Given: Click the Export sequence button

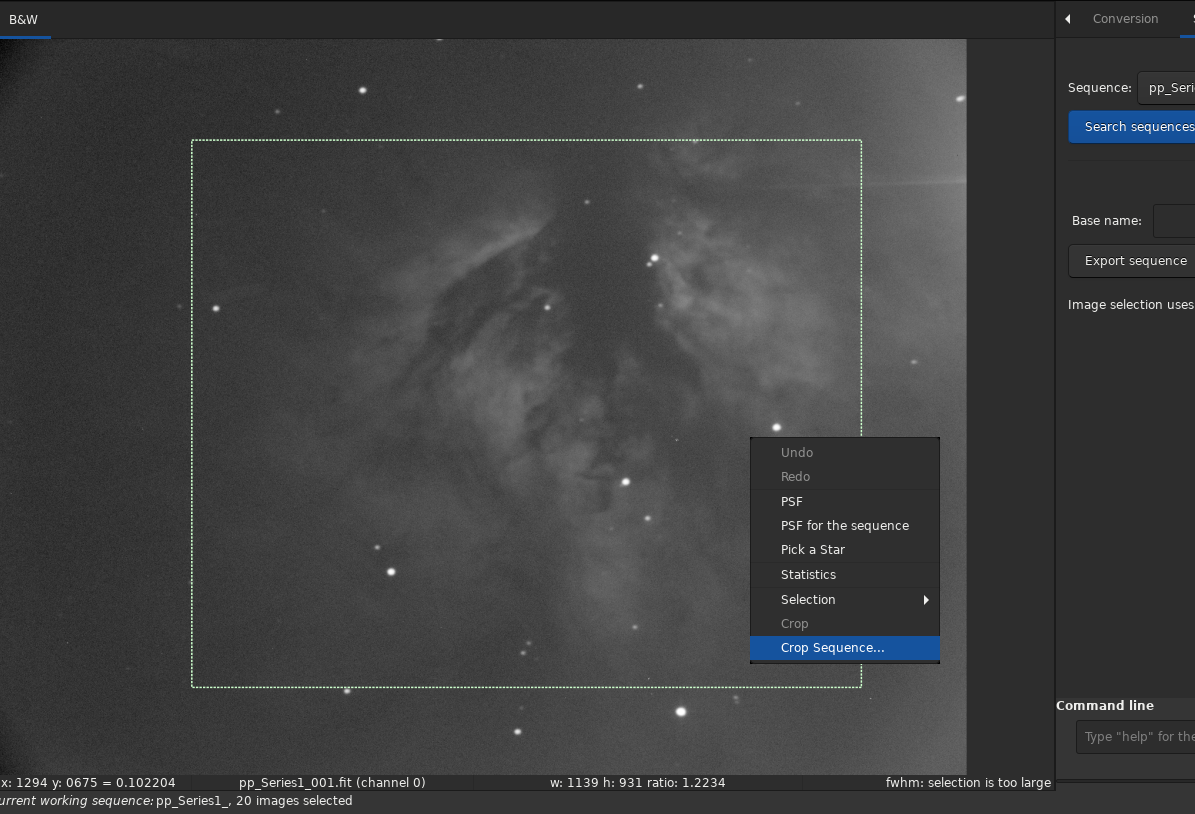Looking at the screenshot, I should click(1134, 261).
